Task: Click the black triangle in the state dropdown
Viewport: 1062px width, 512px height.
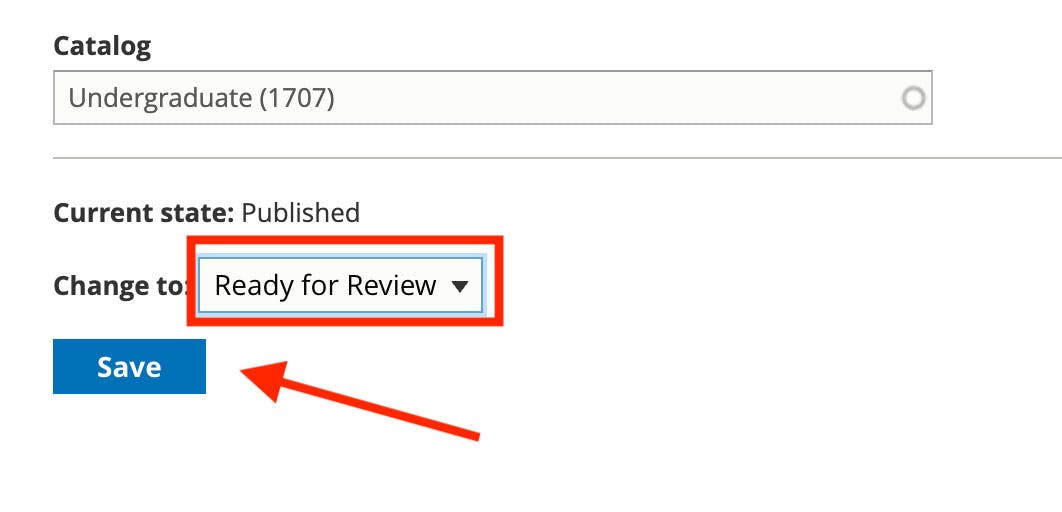Action: 460,286
